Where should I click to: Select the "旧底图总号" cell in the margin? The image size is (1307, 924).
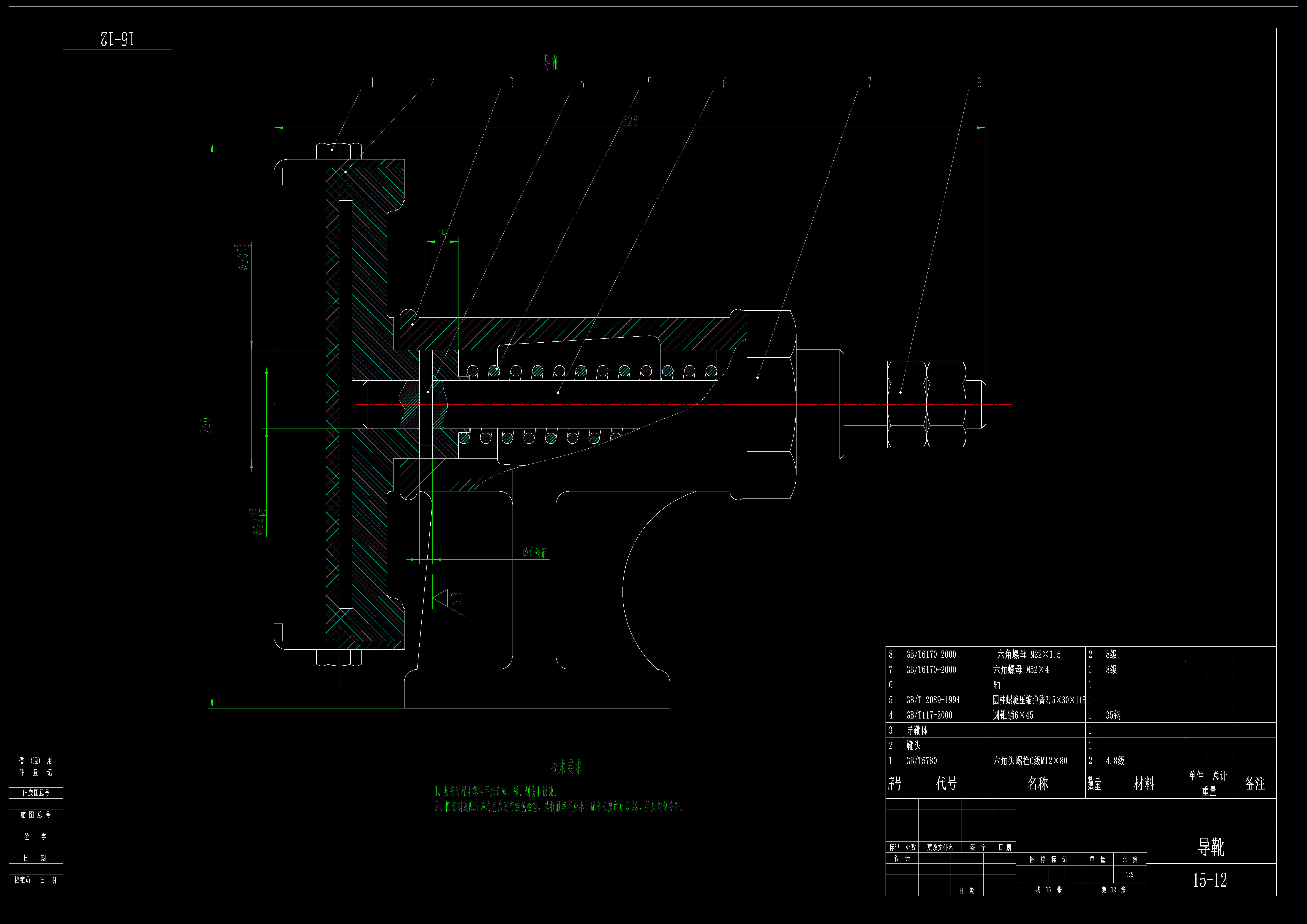coord(36,793)
